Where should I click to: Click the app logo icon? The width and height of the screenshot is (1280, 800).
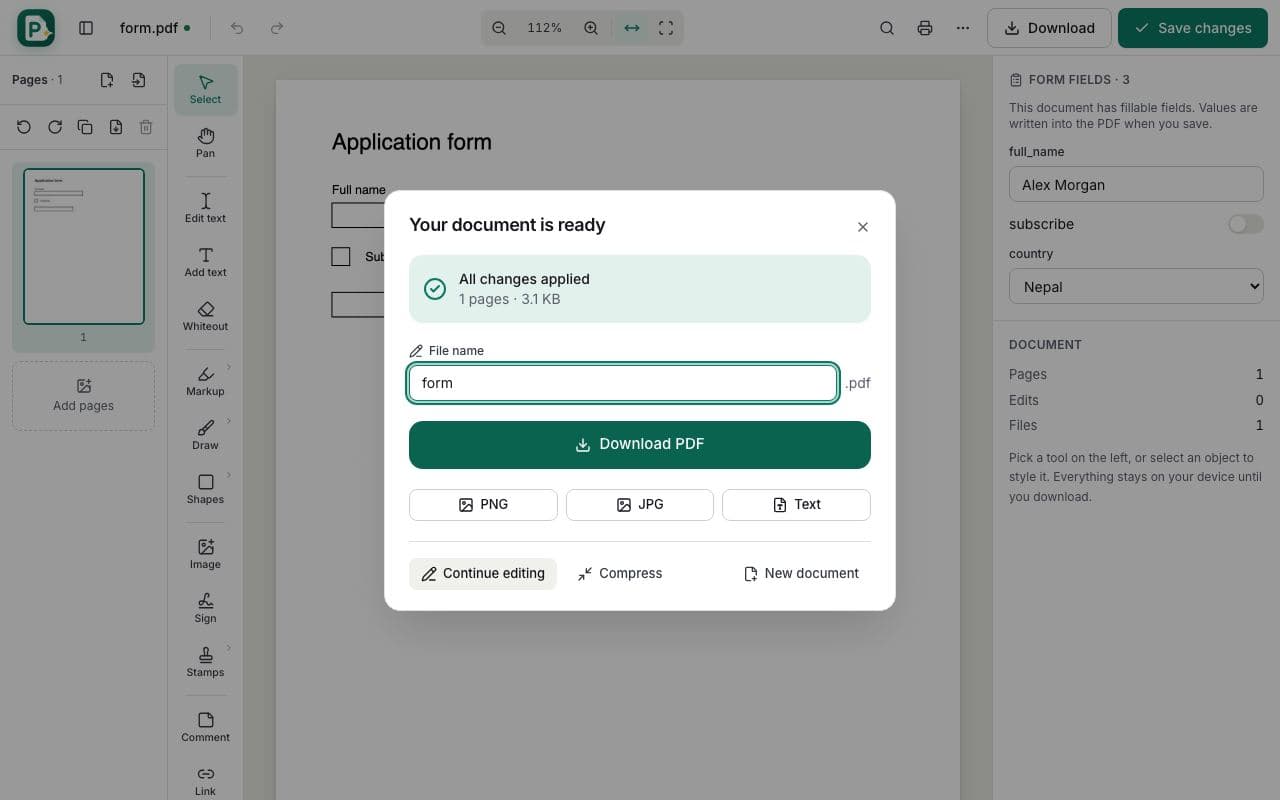point(36,28)
